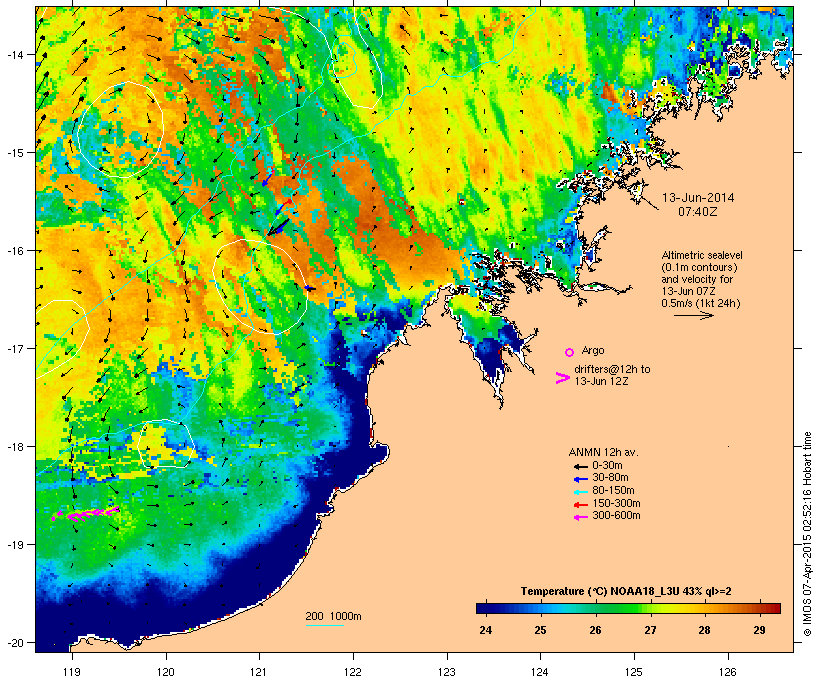This screenshot has width=820, height=680.
Task: Click the magenta drifters chevron symbol
Action: pyautogui.click(x=562, y=378)
